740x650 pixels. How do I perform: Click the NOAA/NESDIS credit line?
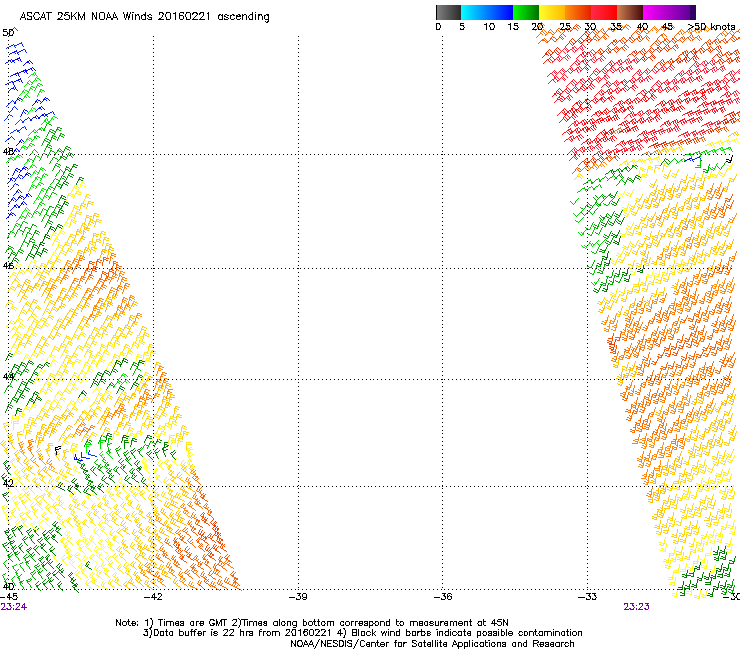coord(432,644)
